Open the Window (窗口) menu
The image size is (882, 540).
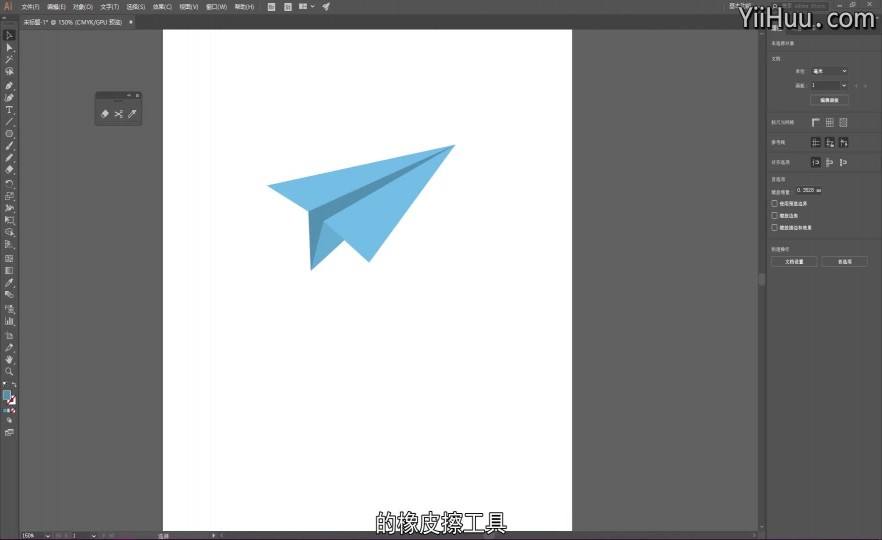[216, 7]
